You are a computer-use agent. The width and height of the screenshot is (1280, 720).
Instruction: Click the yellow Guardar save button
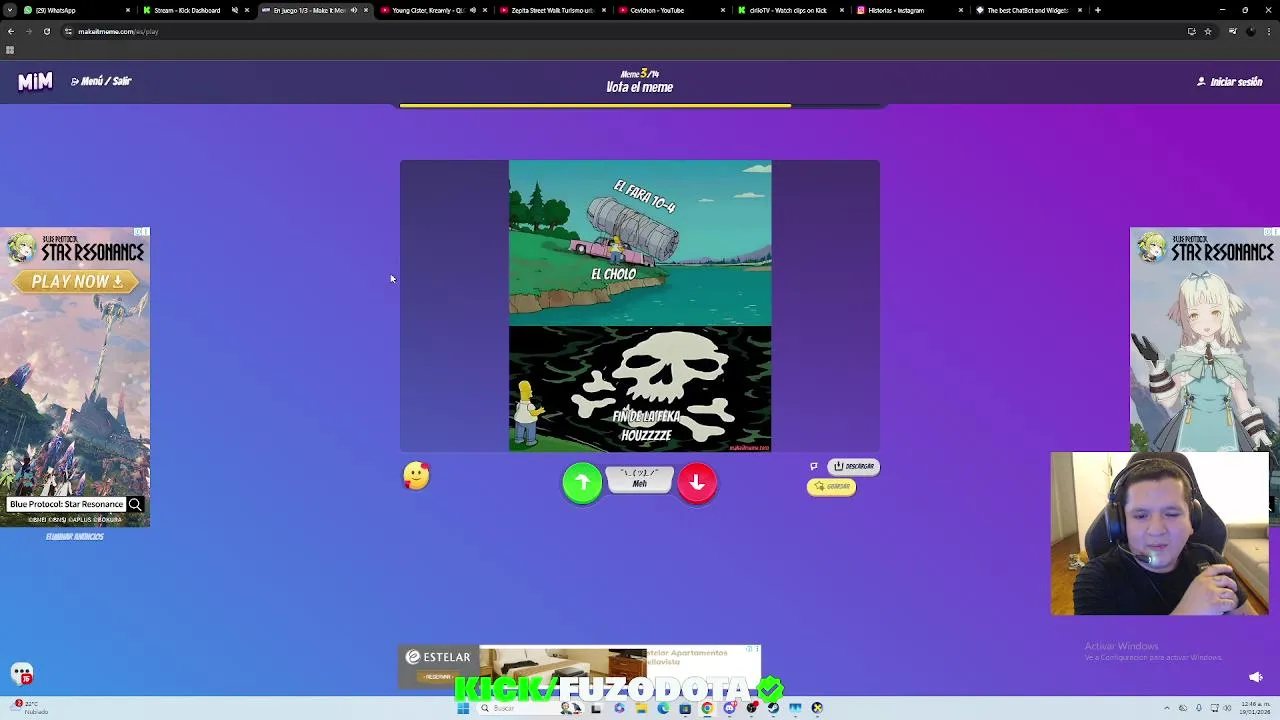[x=831, y=487]
